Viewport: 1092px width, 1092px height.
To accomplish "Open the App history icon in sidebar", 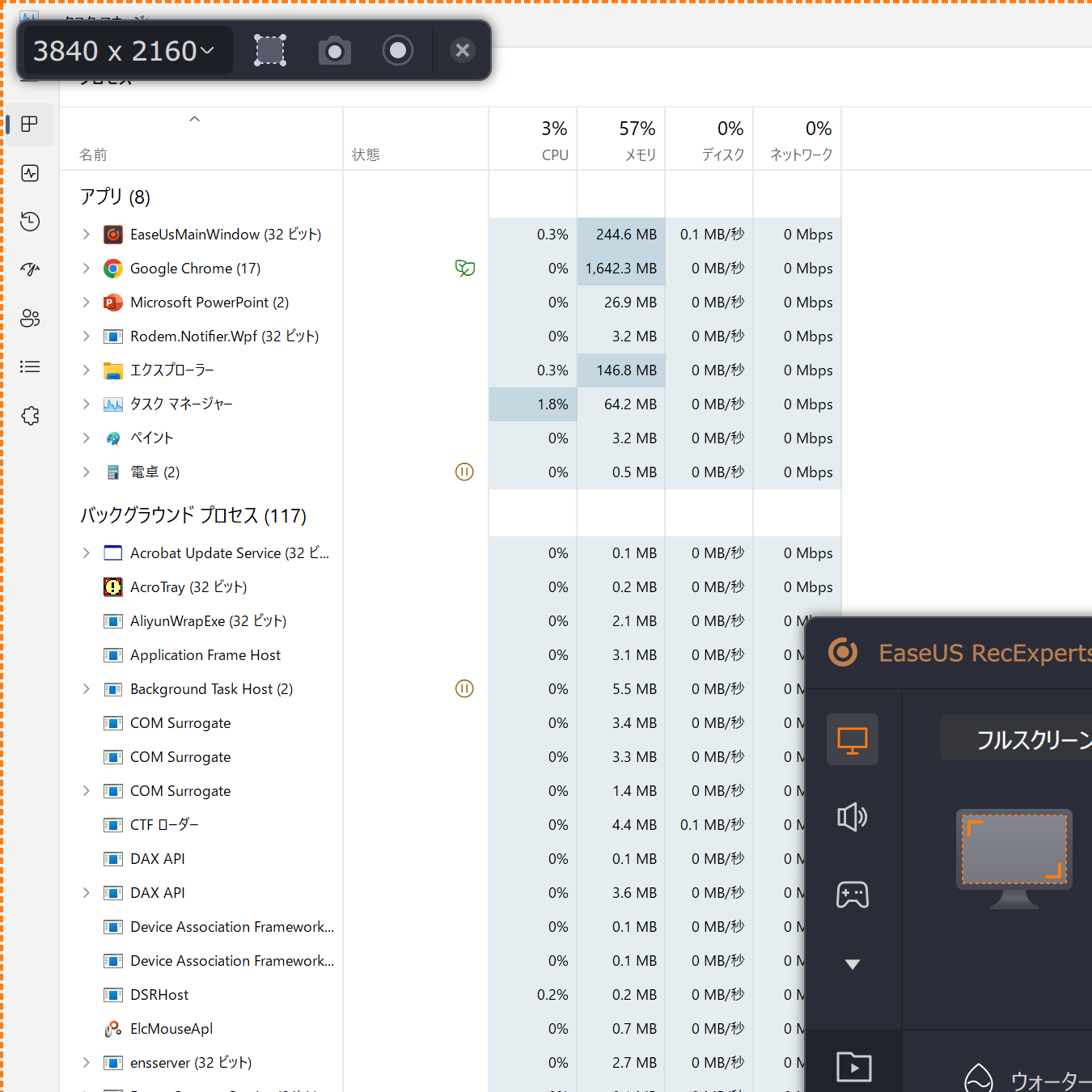I will pyautogui.click(x=30, y=222).
